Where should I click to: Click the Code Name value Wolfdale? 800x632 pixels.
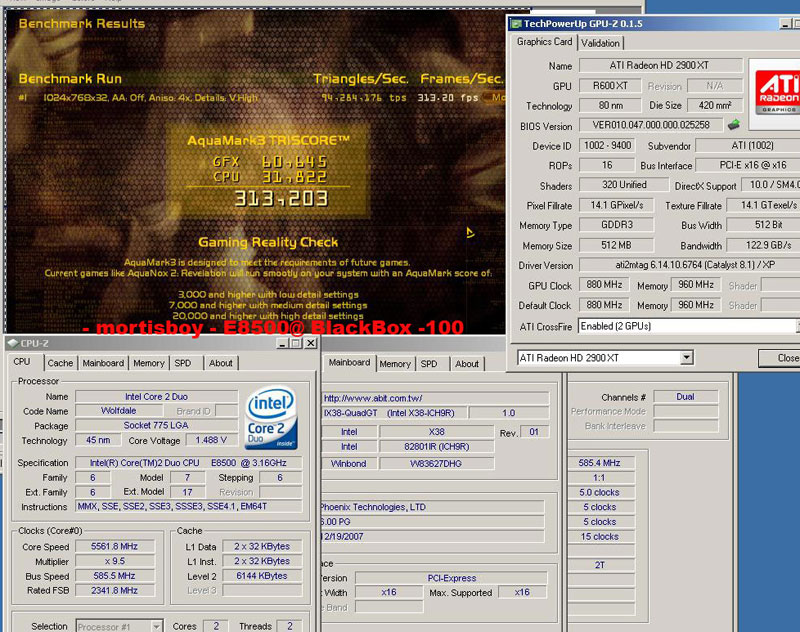click(118, 411)
